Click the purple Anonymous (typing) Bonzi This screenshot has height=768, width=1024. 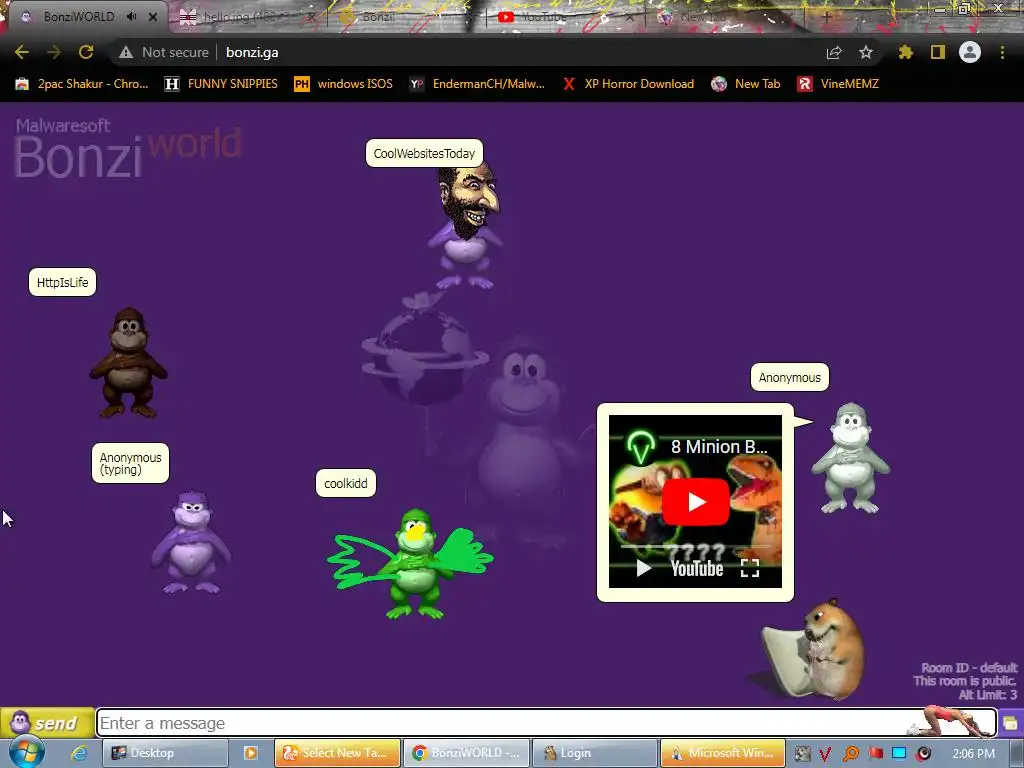(x=190, y=542)
